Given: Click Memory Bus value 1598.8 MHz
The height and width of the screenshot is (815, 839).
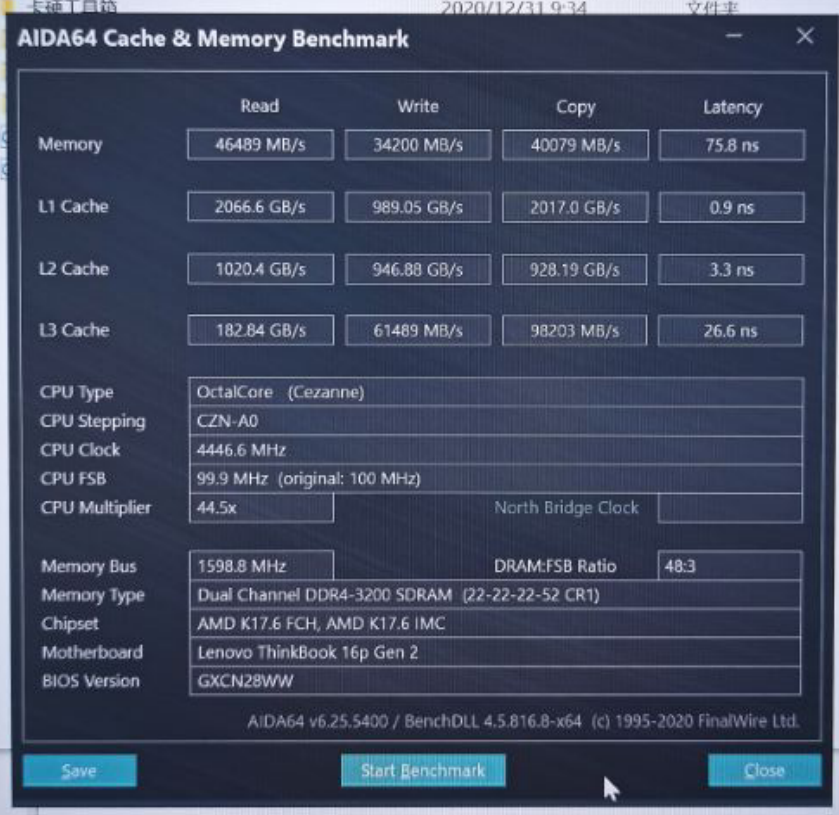Looking at the screenshot, I should point(262,566).
